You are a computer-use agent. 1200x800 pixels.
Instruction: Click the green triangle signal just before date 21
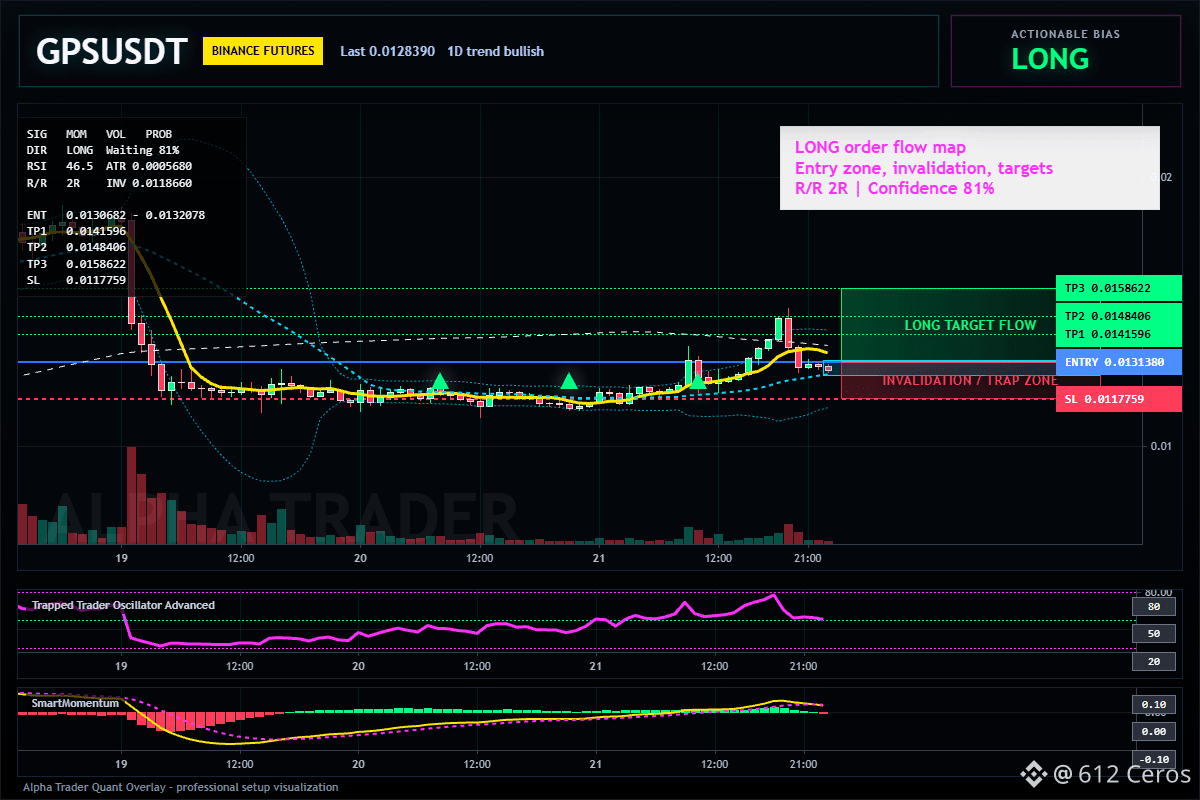[x=568, y=381]
